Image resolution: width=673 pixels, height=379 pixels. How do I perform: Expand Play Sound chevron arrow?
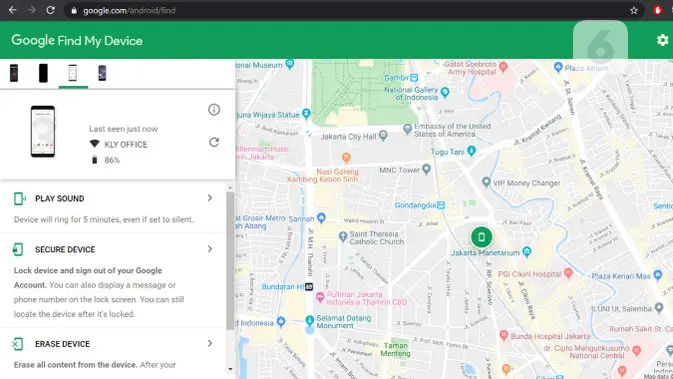(210, 198)
